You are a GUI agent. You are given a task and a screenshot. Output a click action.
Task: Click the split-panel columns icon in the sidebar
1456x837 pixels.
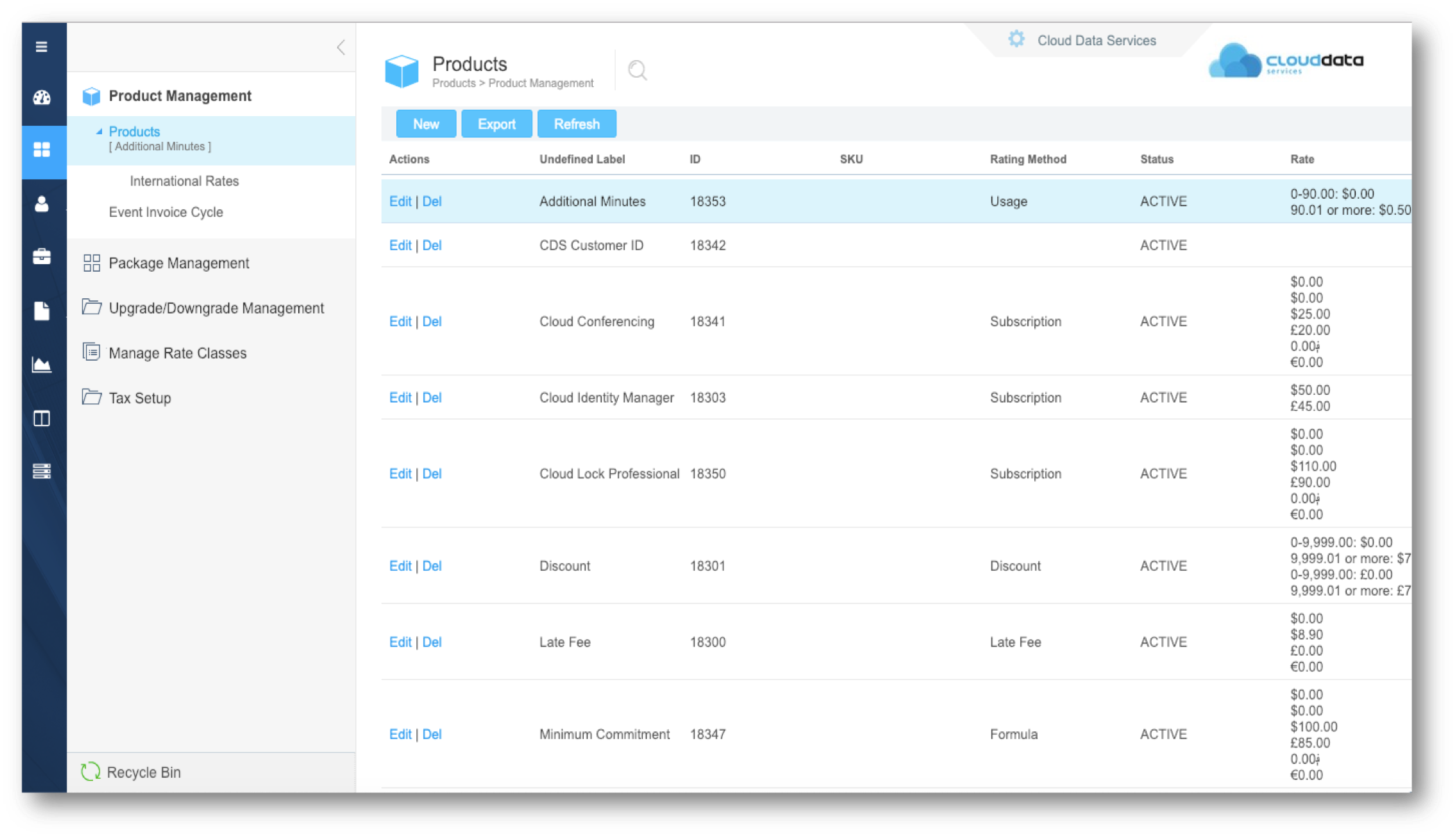pos(42,418)
